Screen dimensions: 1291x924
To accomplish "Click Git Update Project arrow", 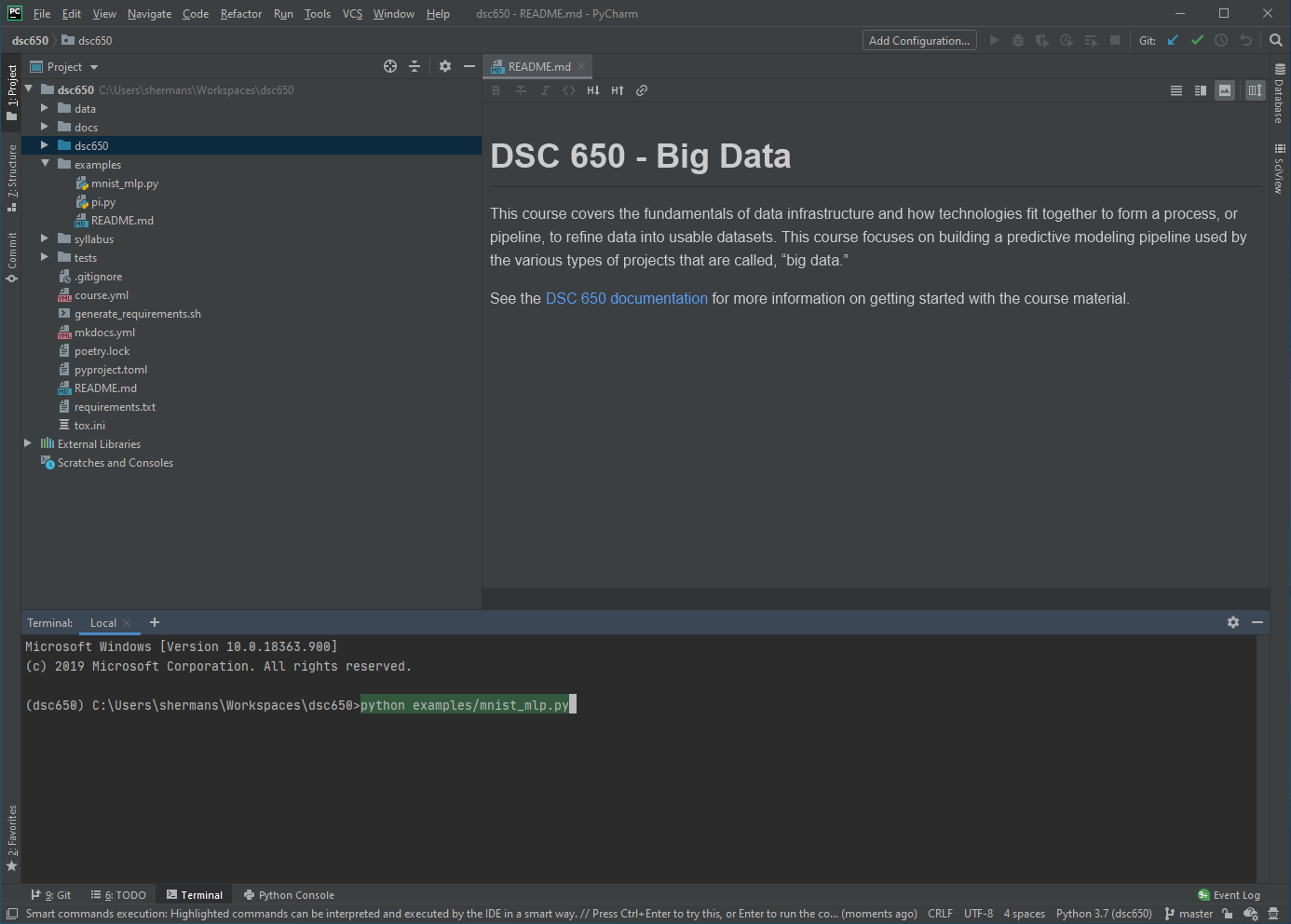I will (1173, 40).
